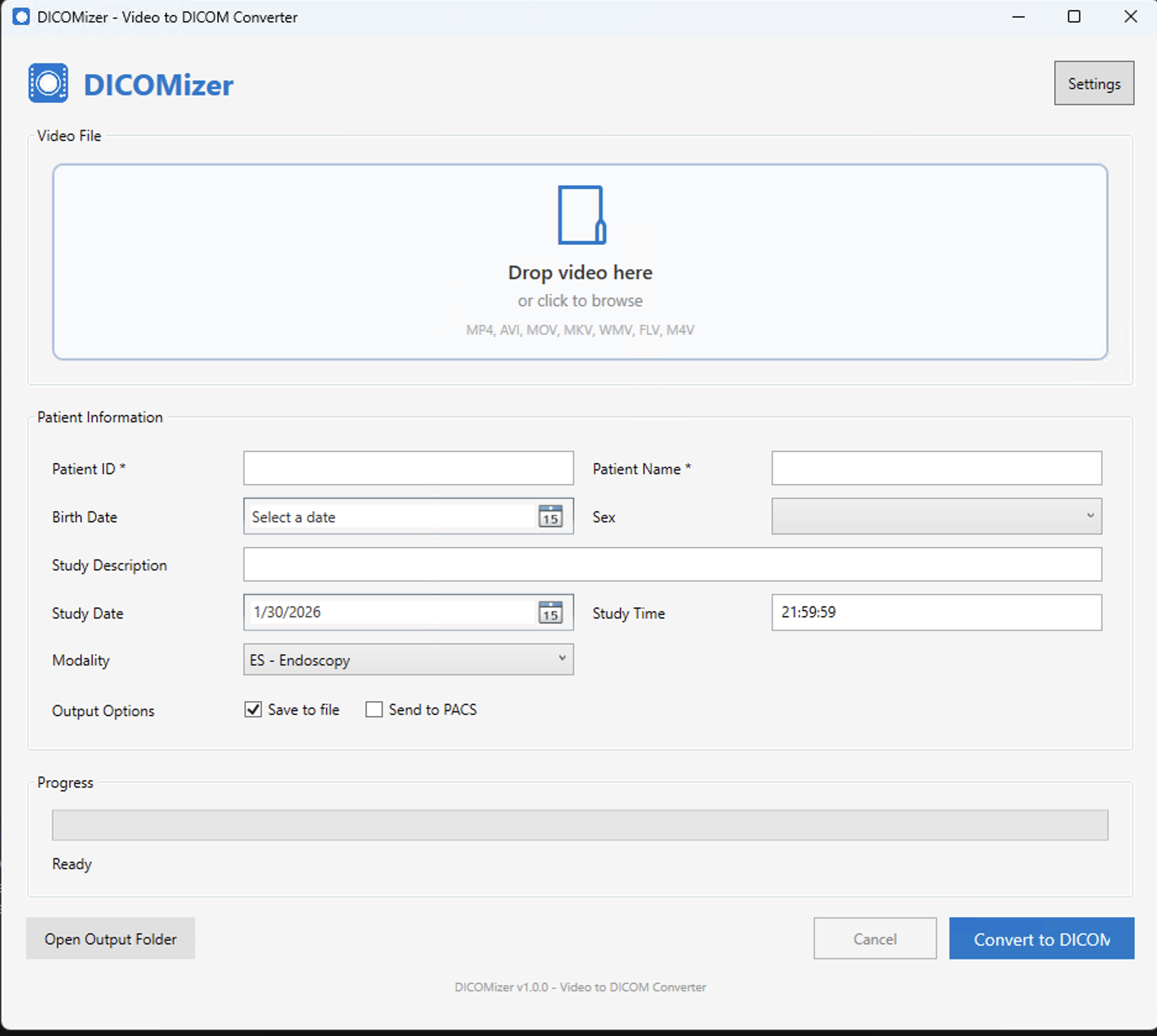Image resolution: width=1157 pixels, height=1036 pixels.
Task: Click the DICOMizer logo icon
Action: (48, 83)
